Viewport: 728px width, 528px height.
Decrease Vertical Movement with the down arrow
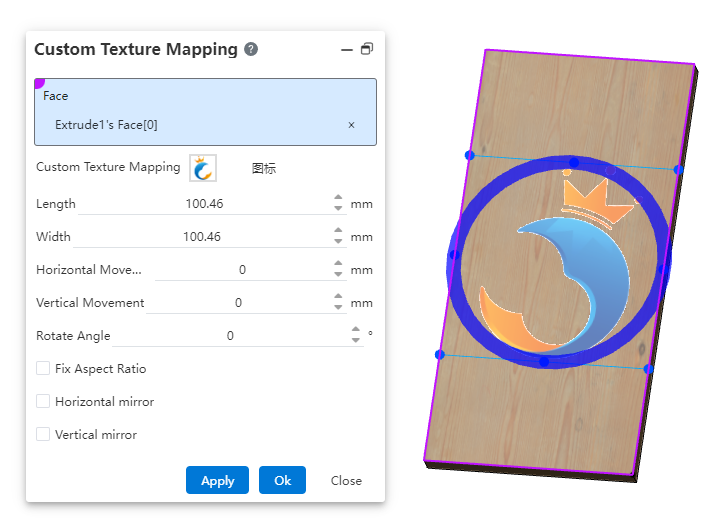(x=338, y=307)
